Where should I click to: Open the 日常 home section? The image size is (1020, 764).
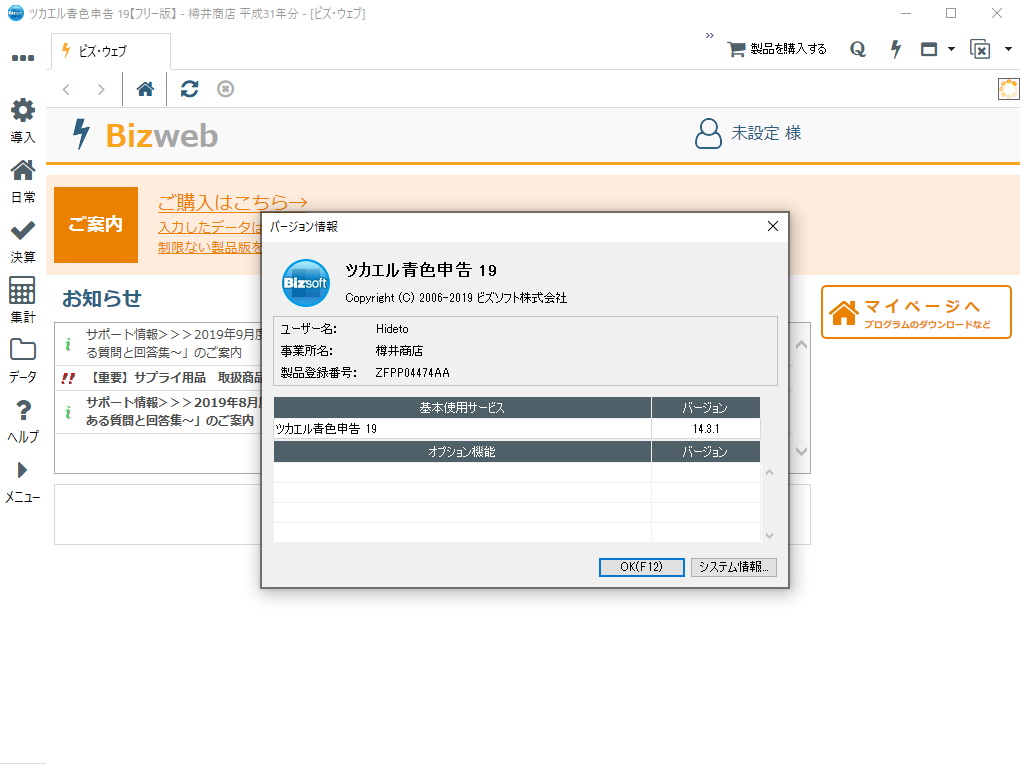(x=23, y=181)
